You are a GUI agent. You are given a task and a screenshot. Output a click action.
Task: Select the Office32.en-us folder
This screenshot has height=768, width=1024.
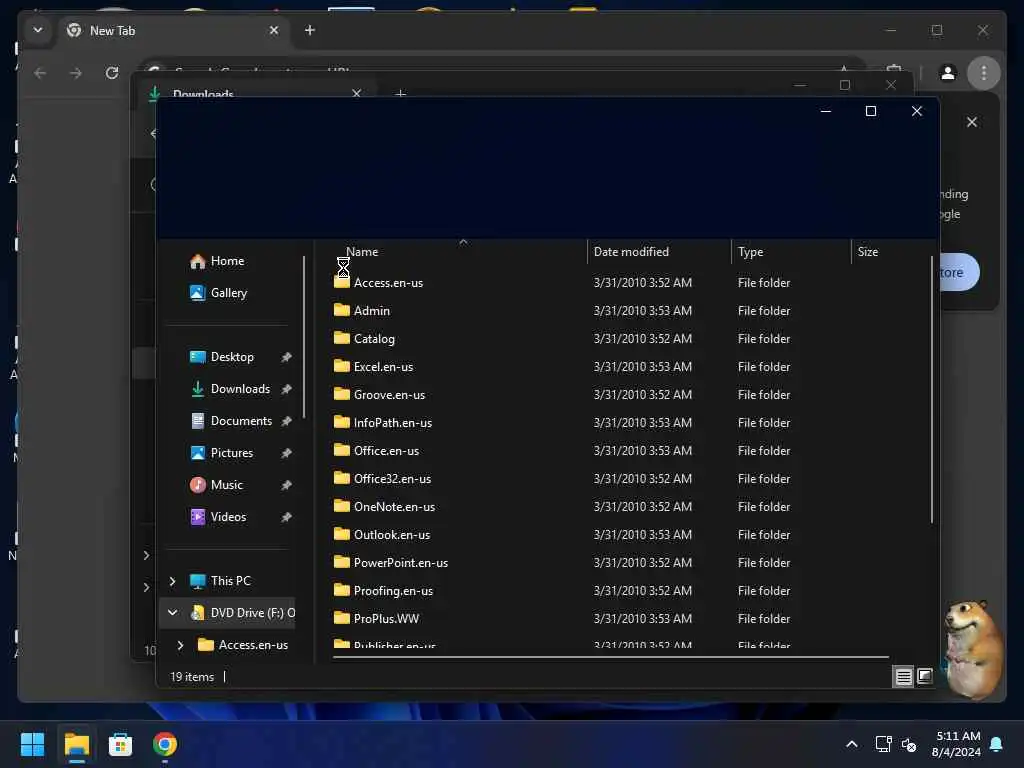pyautogui.click(x=392, y=479)
